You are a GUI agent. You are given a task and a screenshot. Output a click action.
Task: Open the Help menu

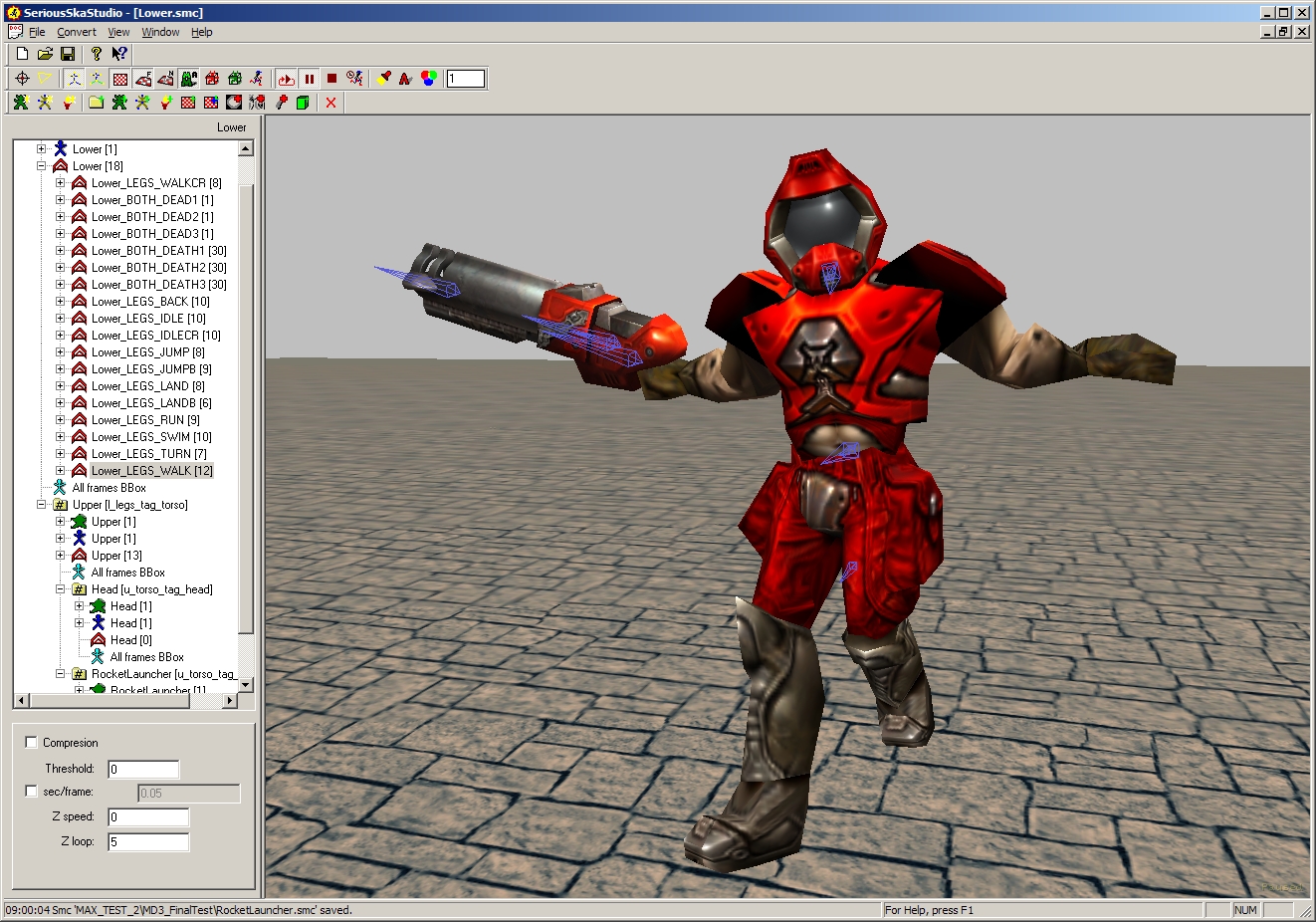(202, 32)
